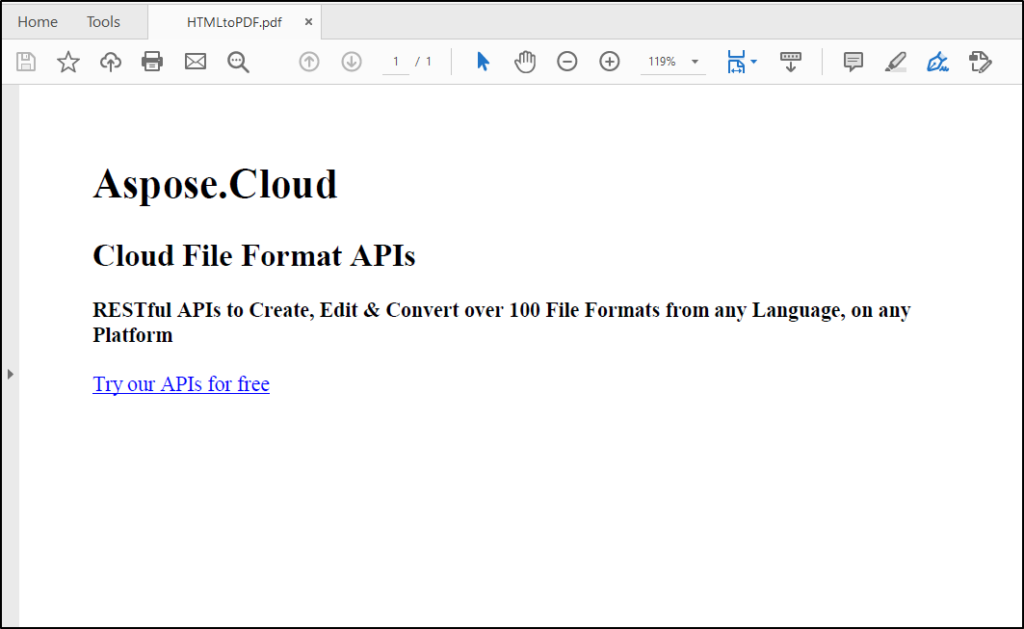Screen dimensions: 1024x629
Task: Add bookmark with the star icon
Action: pos(68,62)
